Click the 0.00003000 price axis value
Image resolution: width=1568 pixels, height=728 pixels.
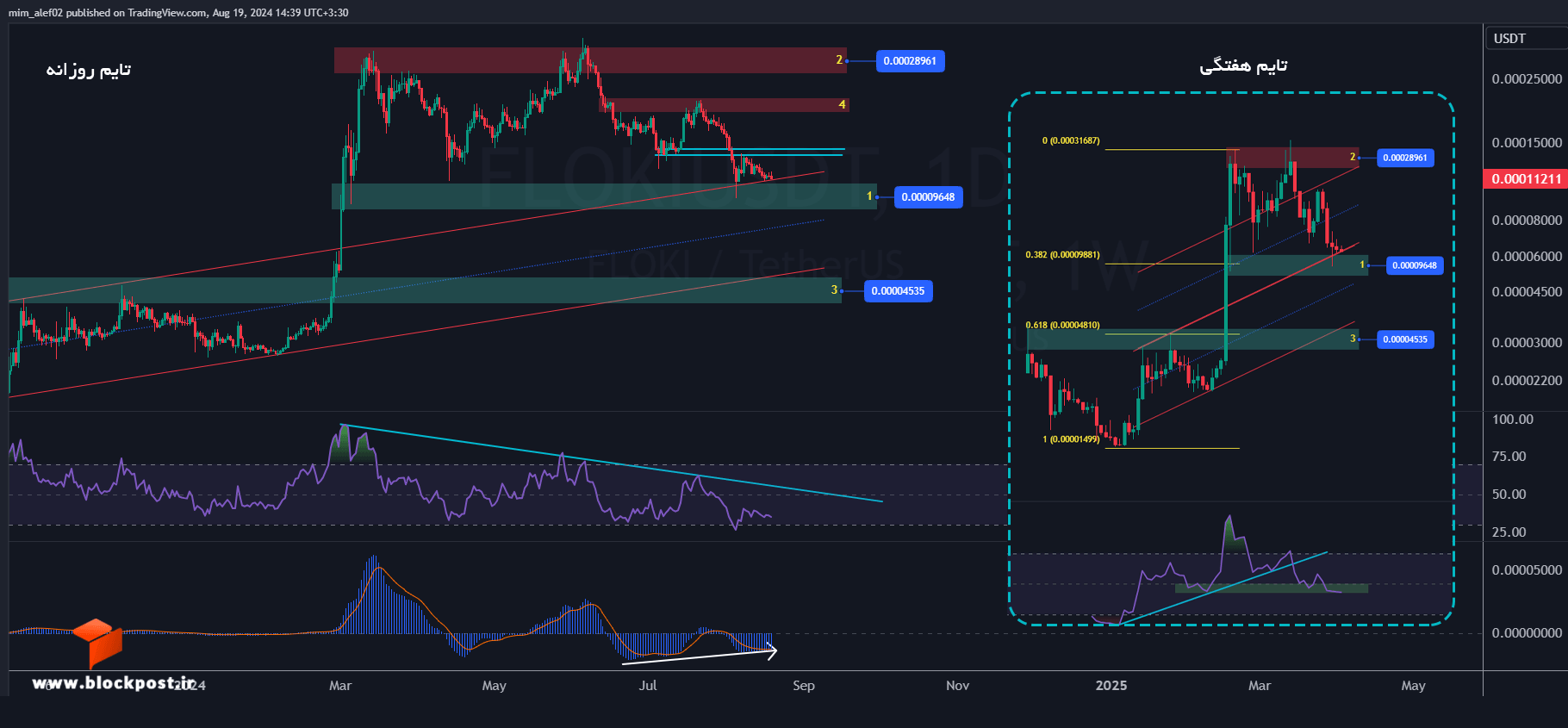point(1527,343)
